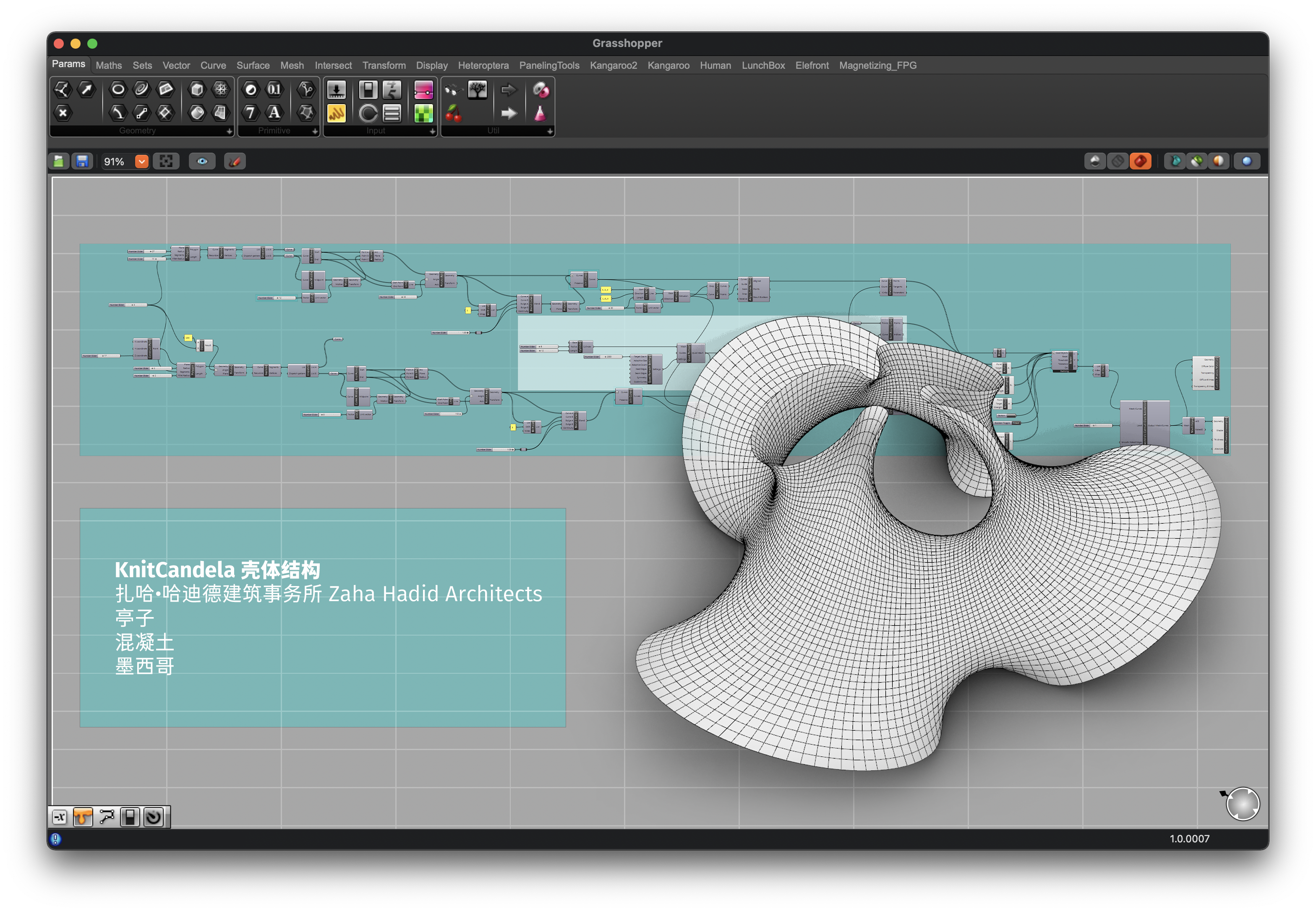Click the sketch drawing tool icon
The height and width of the screenshot is (912, 1316).
[x=235, y=162]
